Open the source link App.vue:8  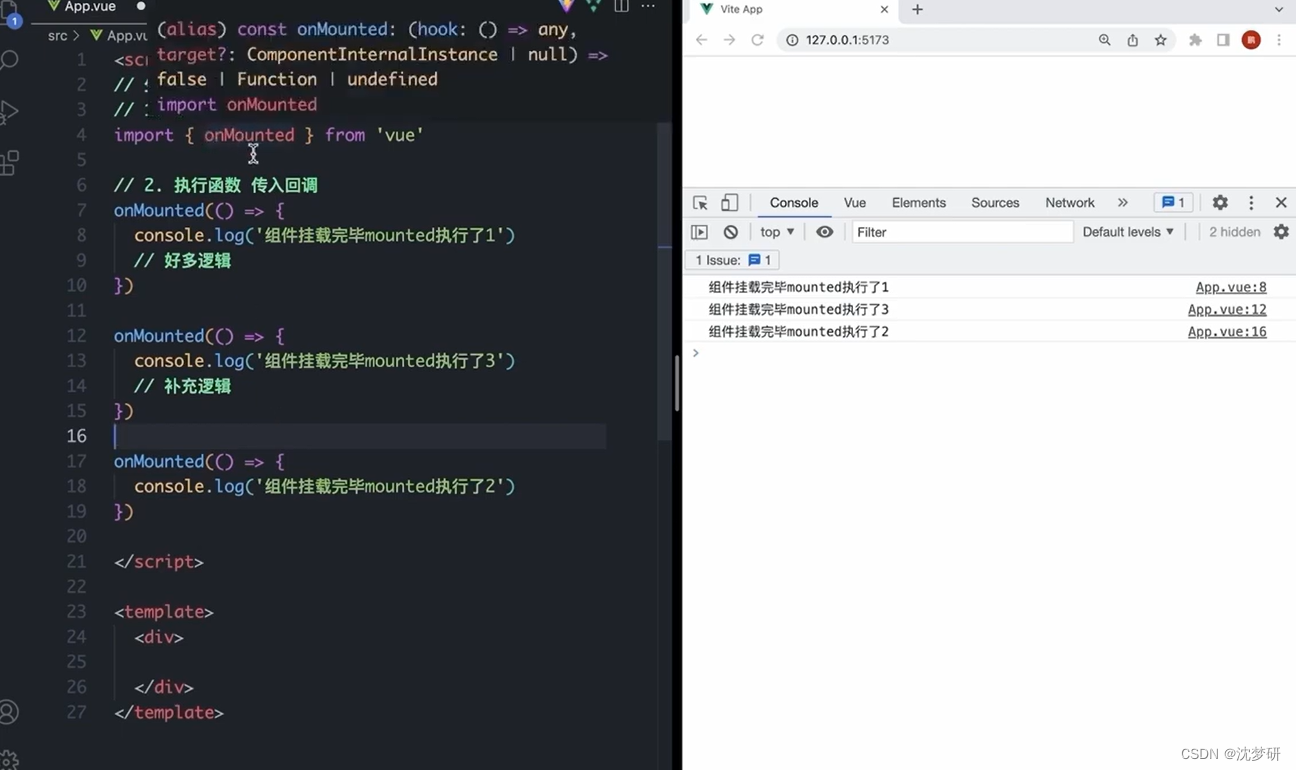pyautogui.click(x=1231, y=288)
